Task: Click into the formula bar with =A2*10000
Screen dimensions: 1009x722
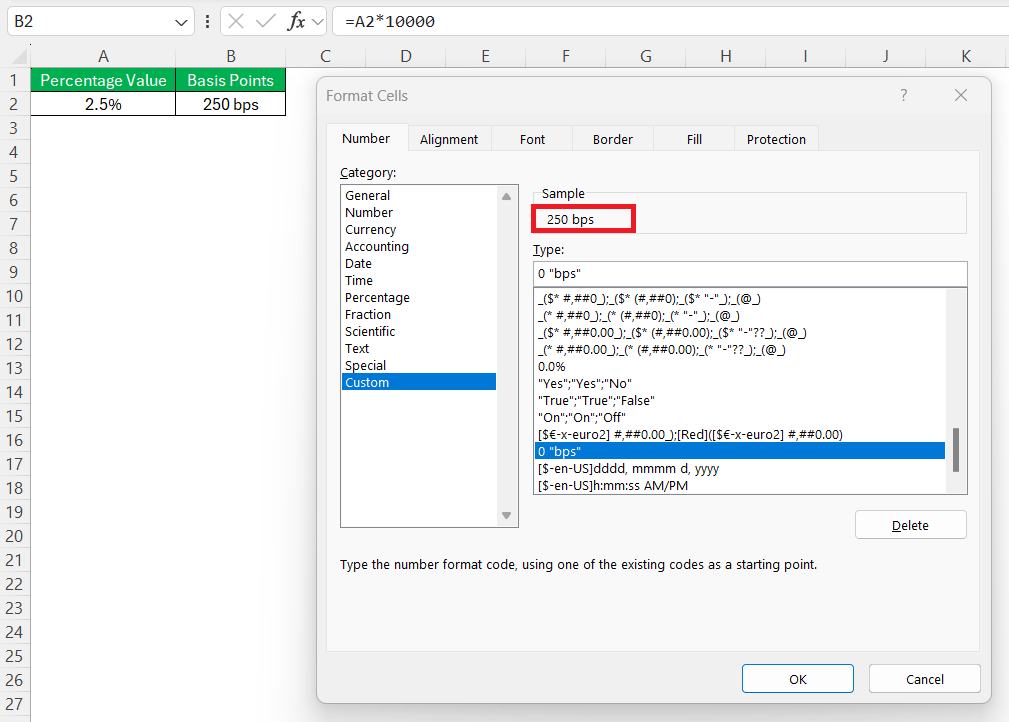Action: click(669, 22)
